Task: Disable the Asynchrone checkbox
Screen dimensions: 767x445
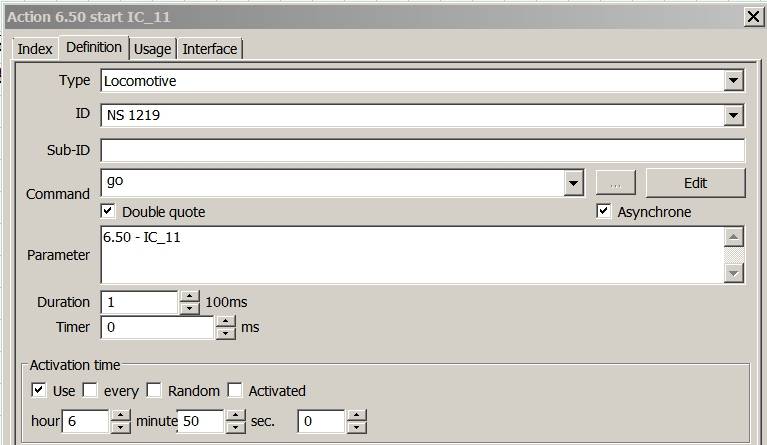Action: click(x=603, y=212)
